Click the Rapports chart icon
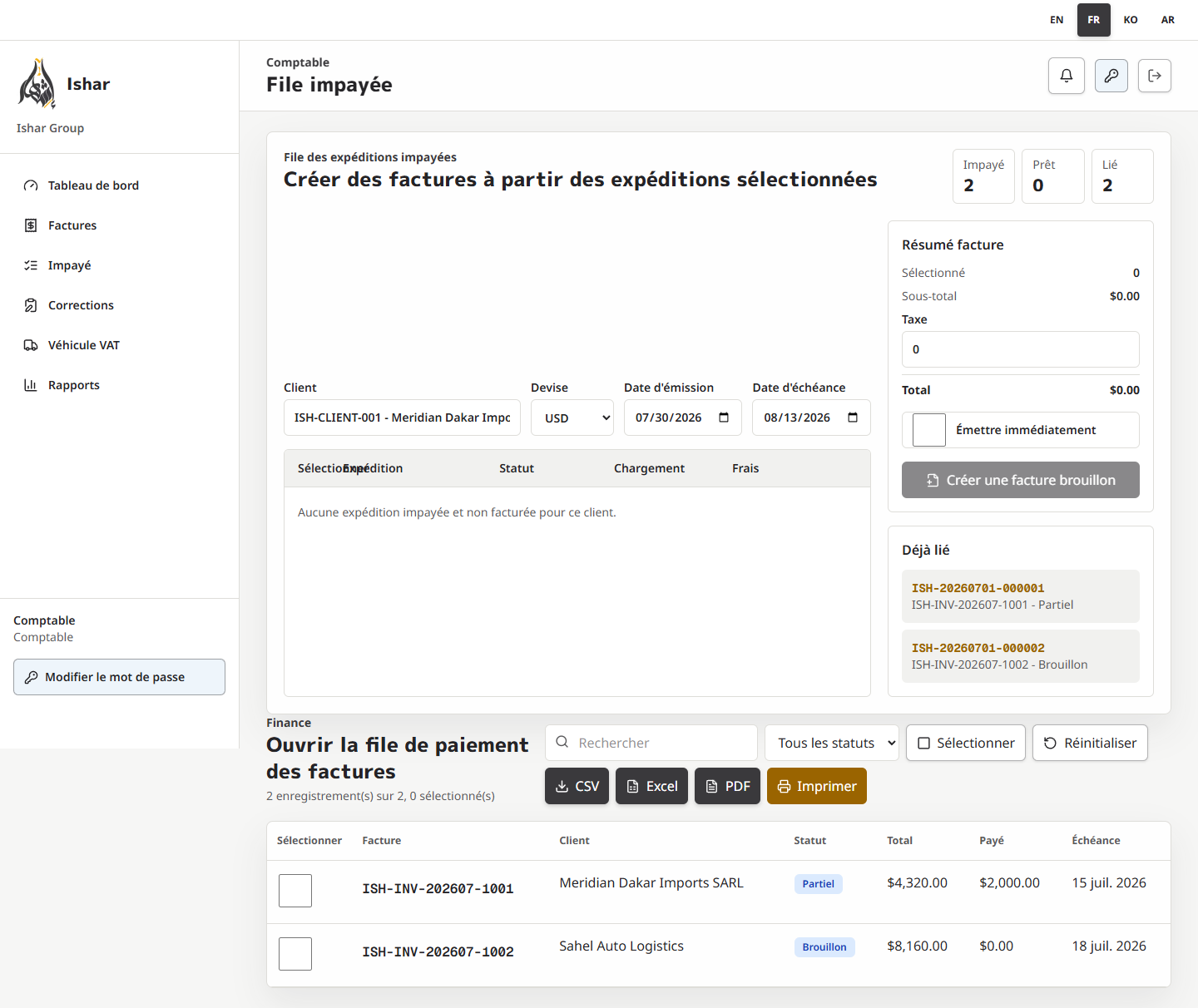 tap(31, 385)
